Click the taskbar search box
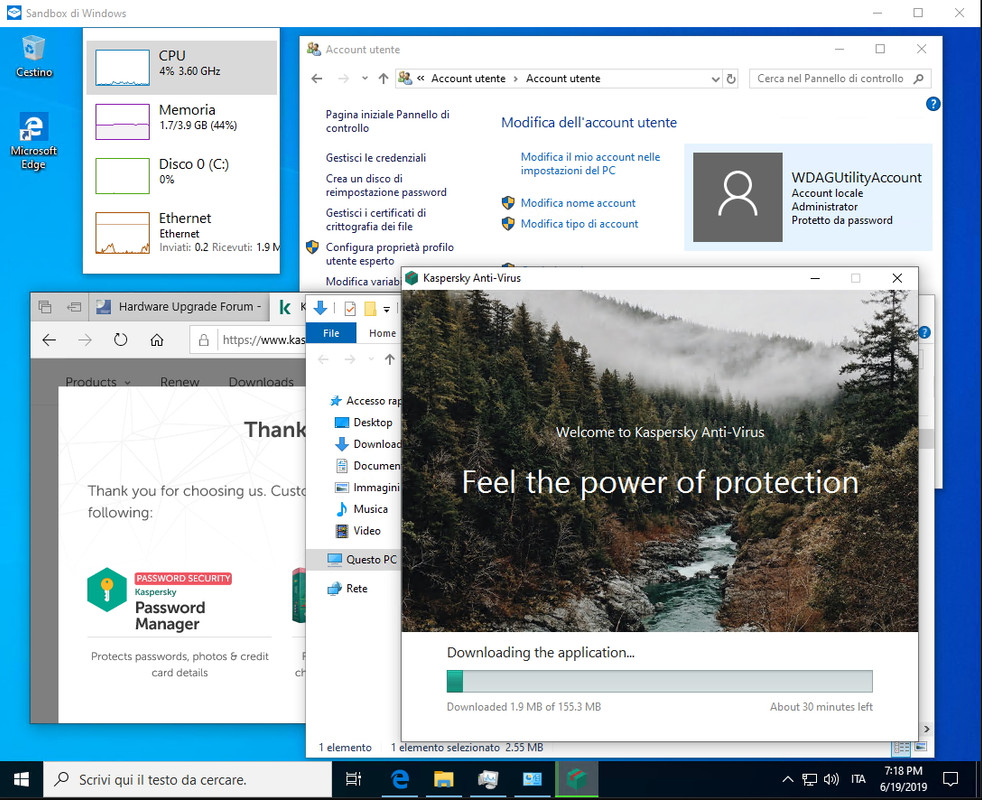 tap(187, 779)
